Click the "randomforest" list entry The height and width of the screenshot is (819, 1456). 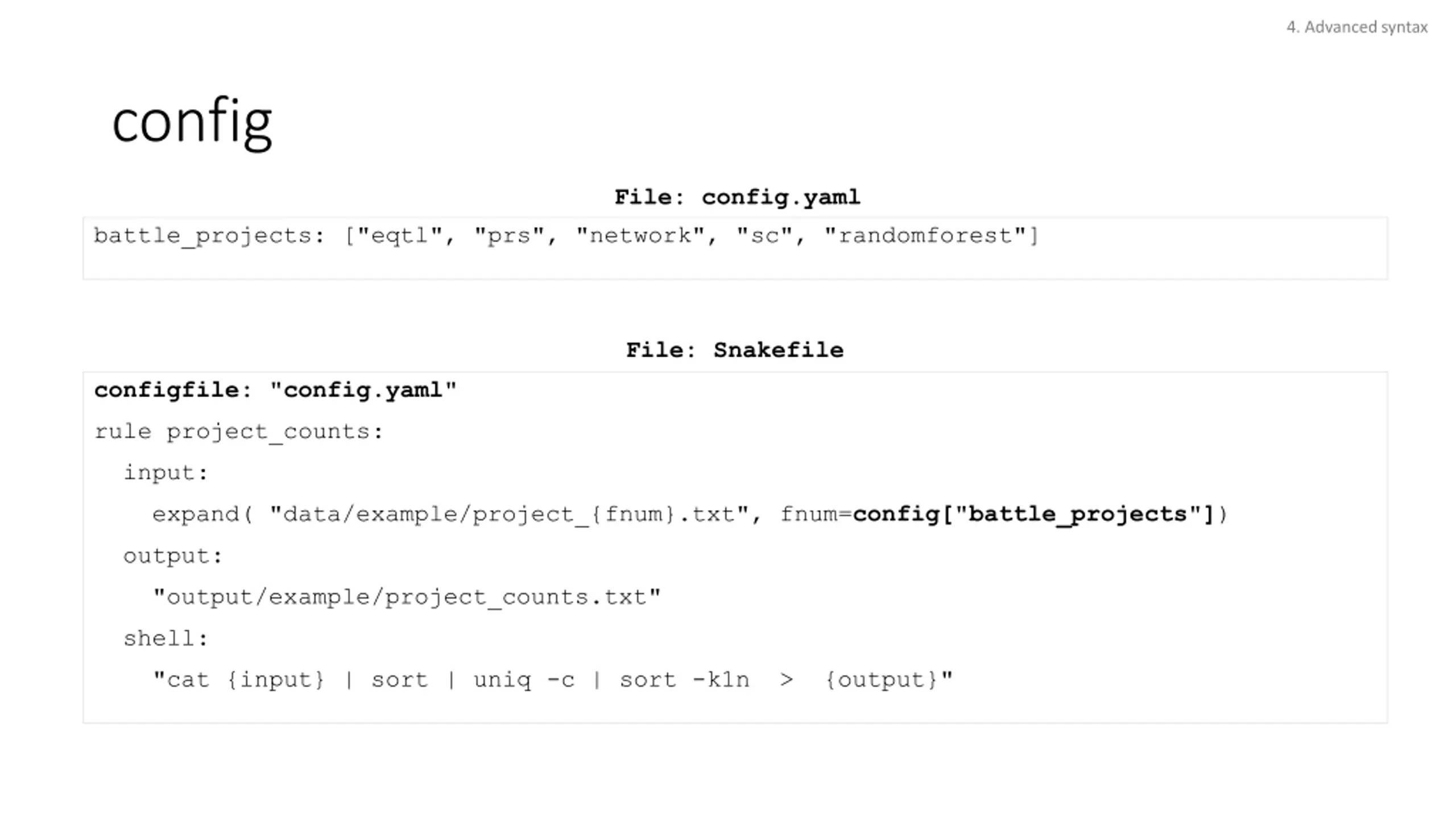pyautogui.click(x=925, y=235)
